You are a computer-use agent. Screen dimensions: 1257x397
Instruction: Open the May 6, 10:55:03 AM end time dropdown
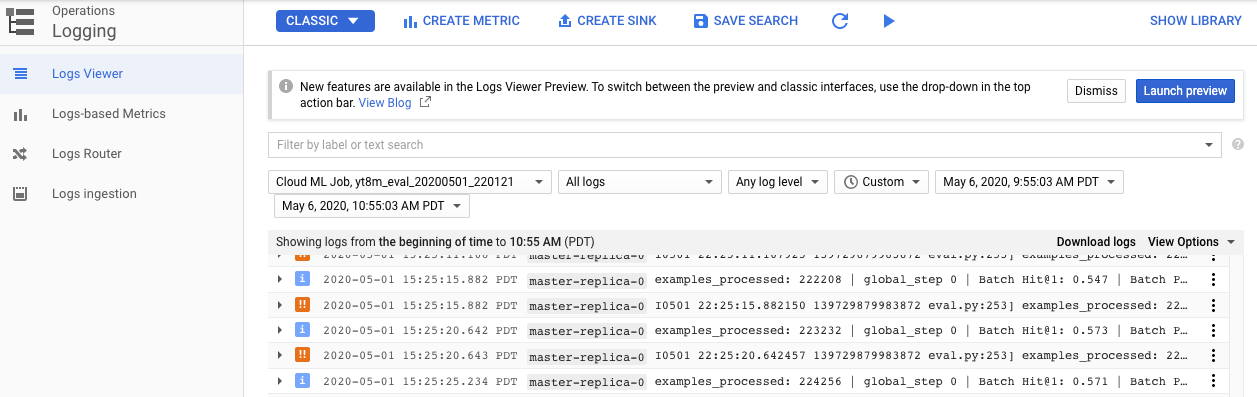point(371,206)
